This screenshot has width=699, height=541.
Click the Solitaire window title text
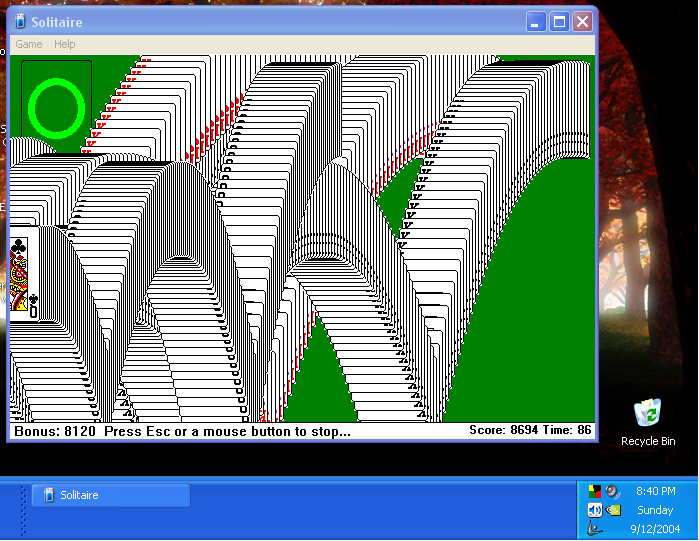57,22
